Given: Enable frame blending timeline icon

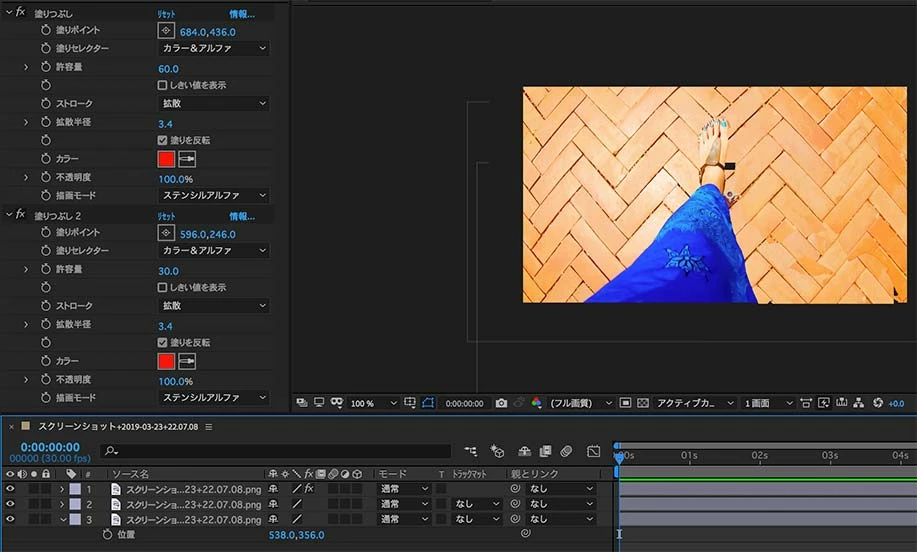Looking at the screenshot, I should coord(545,451).
